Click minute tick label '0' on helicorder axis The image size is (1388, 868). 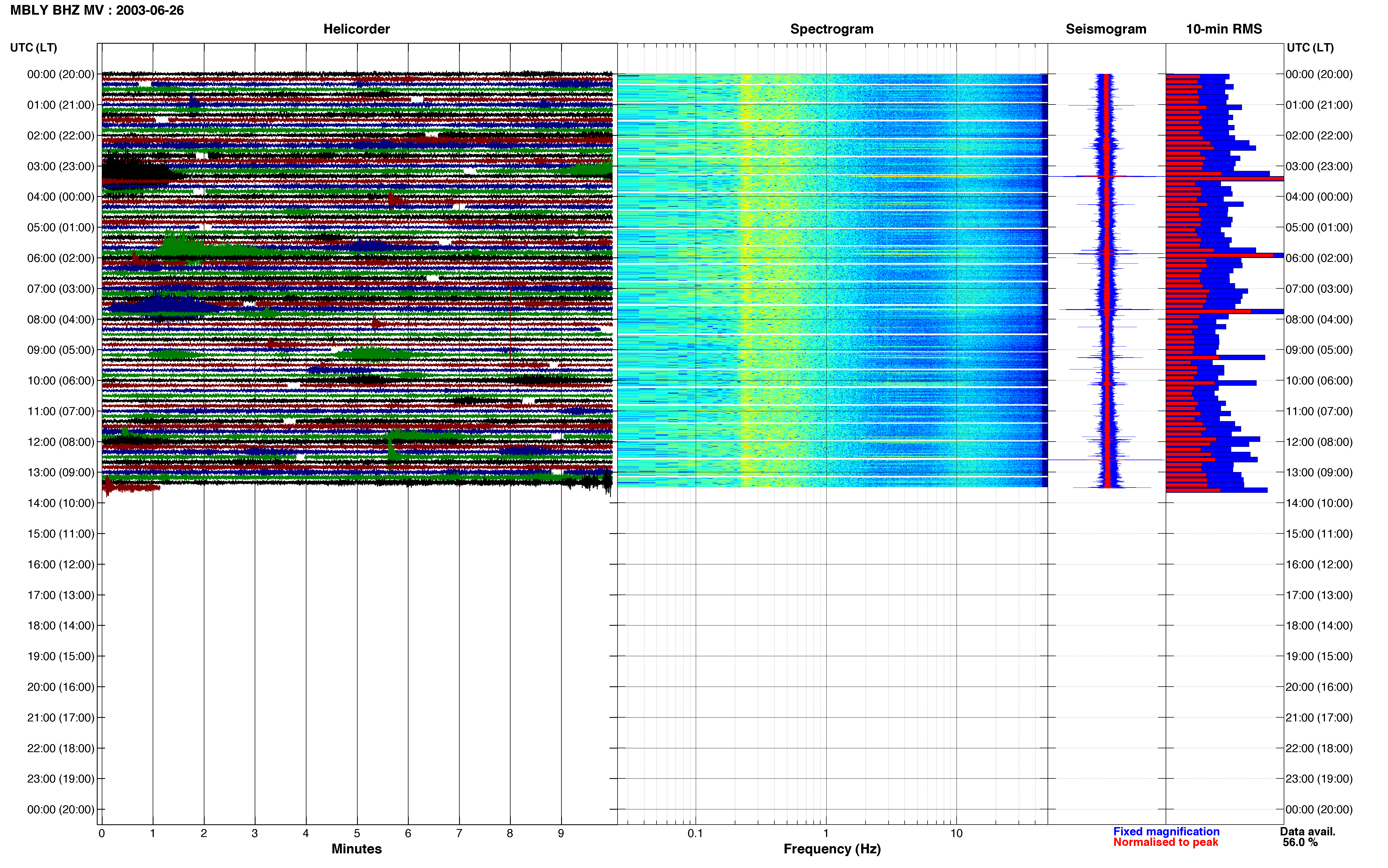pos(101,833)
